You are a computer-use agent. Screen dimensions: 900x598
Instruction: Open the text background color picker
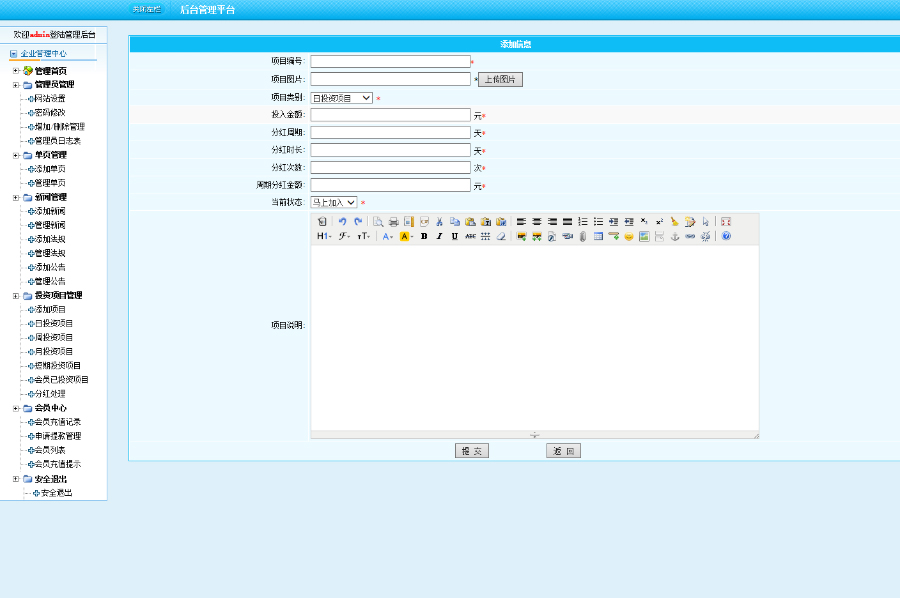406,237
